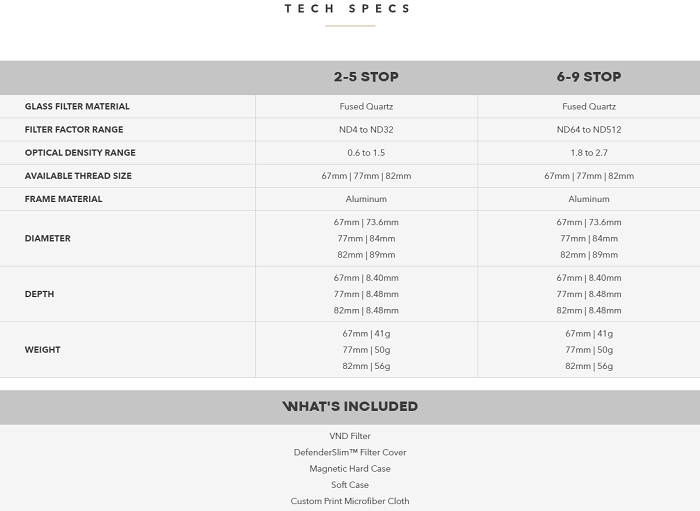
Task: Click the Custom Print Microfiber Cloth item
Action: [x=350, y=501]
